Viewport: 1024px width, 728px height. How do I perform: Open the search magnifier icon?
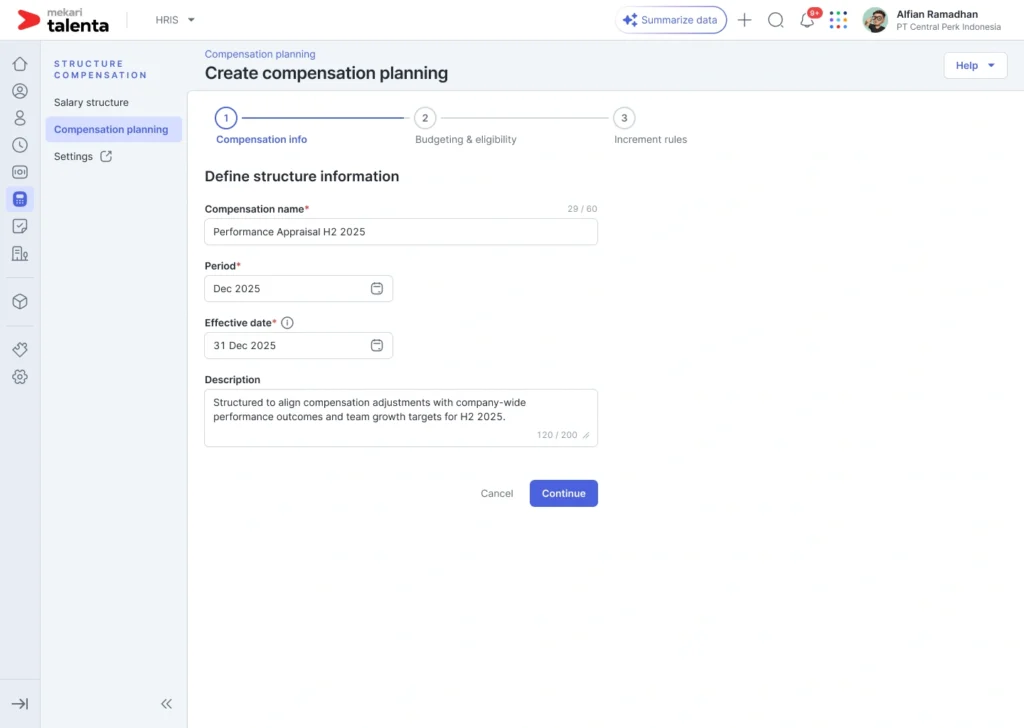(775, 20)
